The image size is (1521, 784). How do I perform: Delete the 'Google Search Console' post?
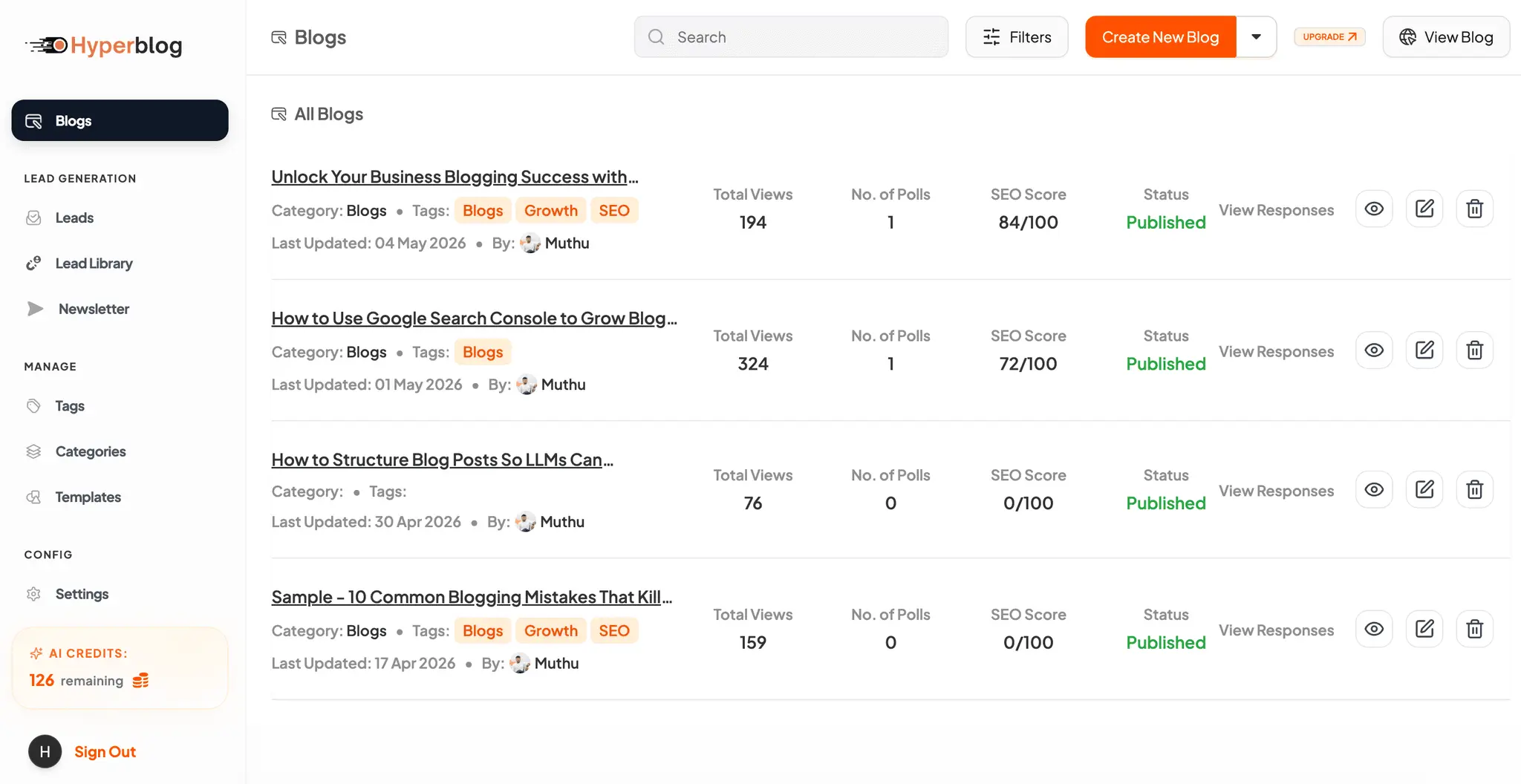tap(1475, 350)
